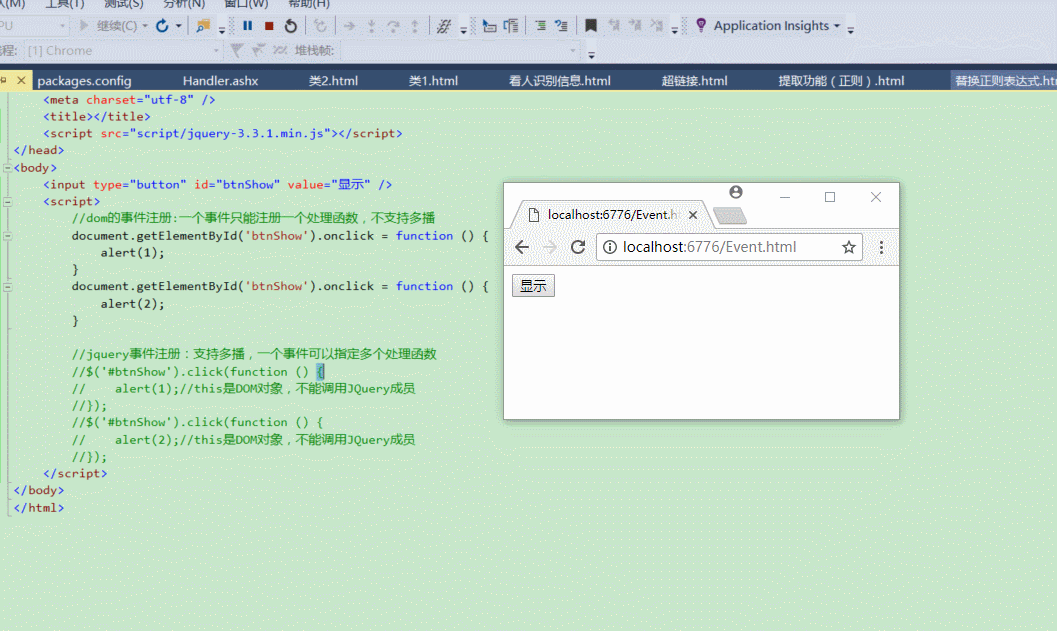Open Chrome's three-dot menu
The height and width of the screenshot is (631, 1057).
[x=881, y=247]
